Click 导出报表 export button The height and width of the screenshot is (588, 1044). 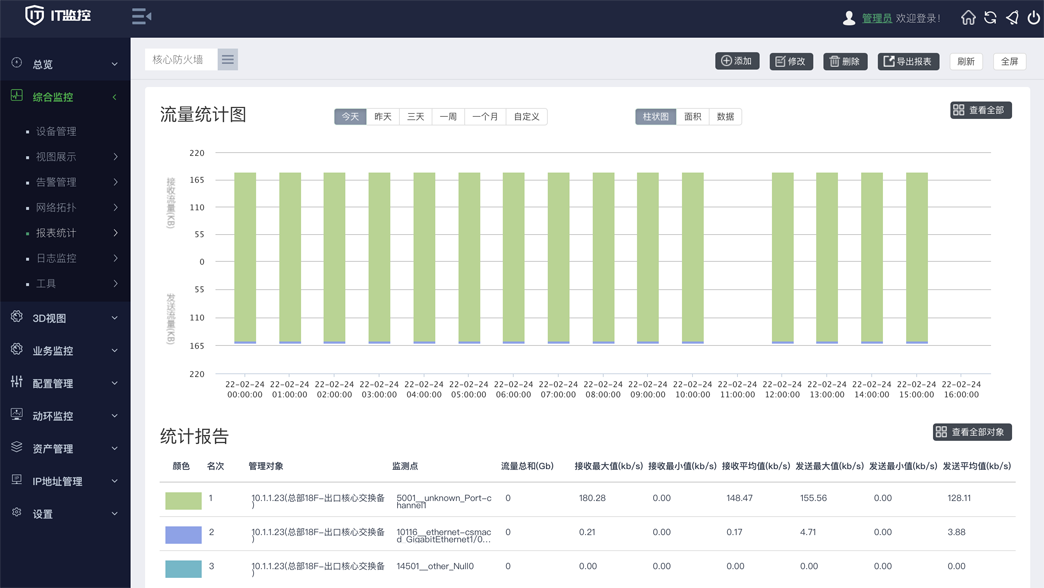tap(908, 61)
